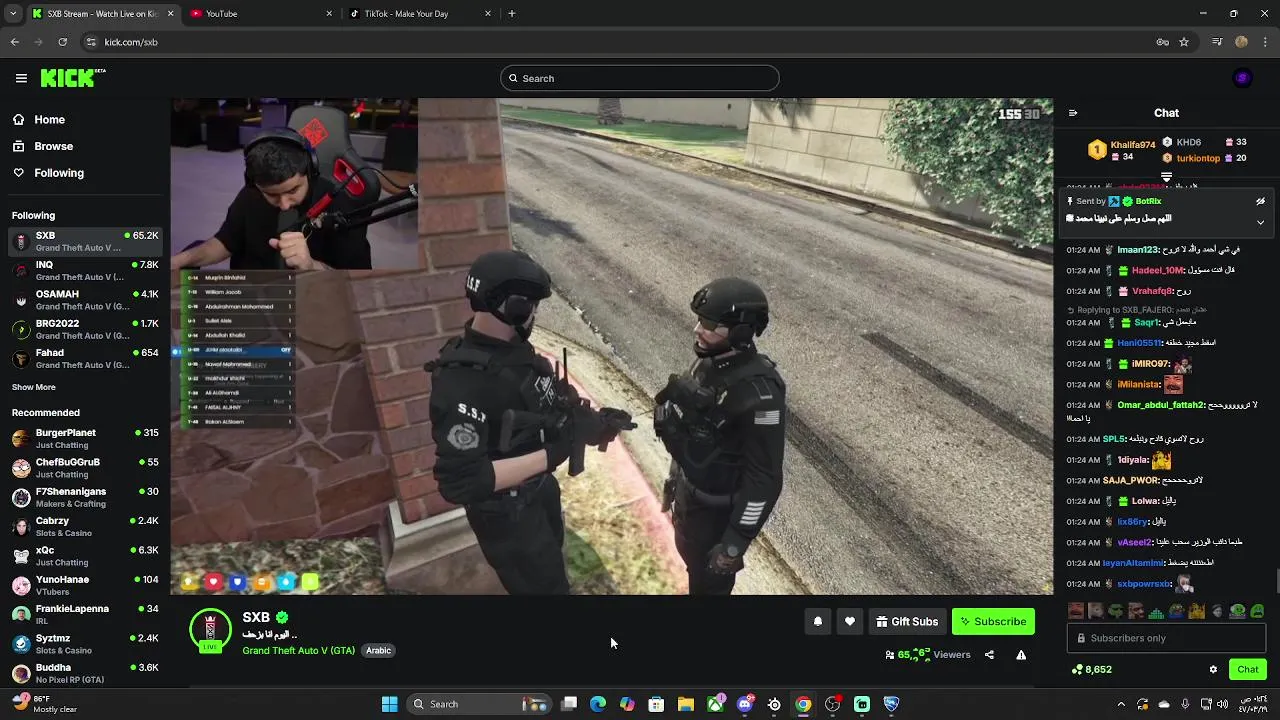Expand the pinned BotRix message
The image size is (1280, 720).
(x=1260, y=222)
